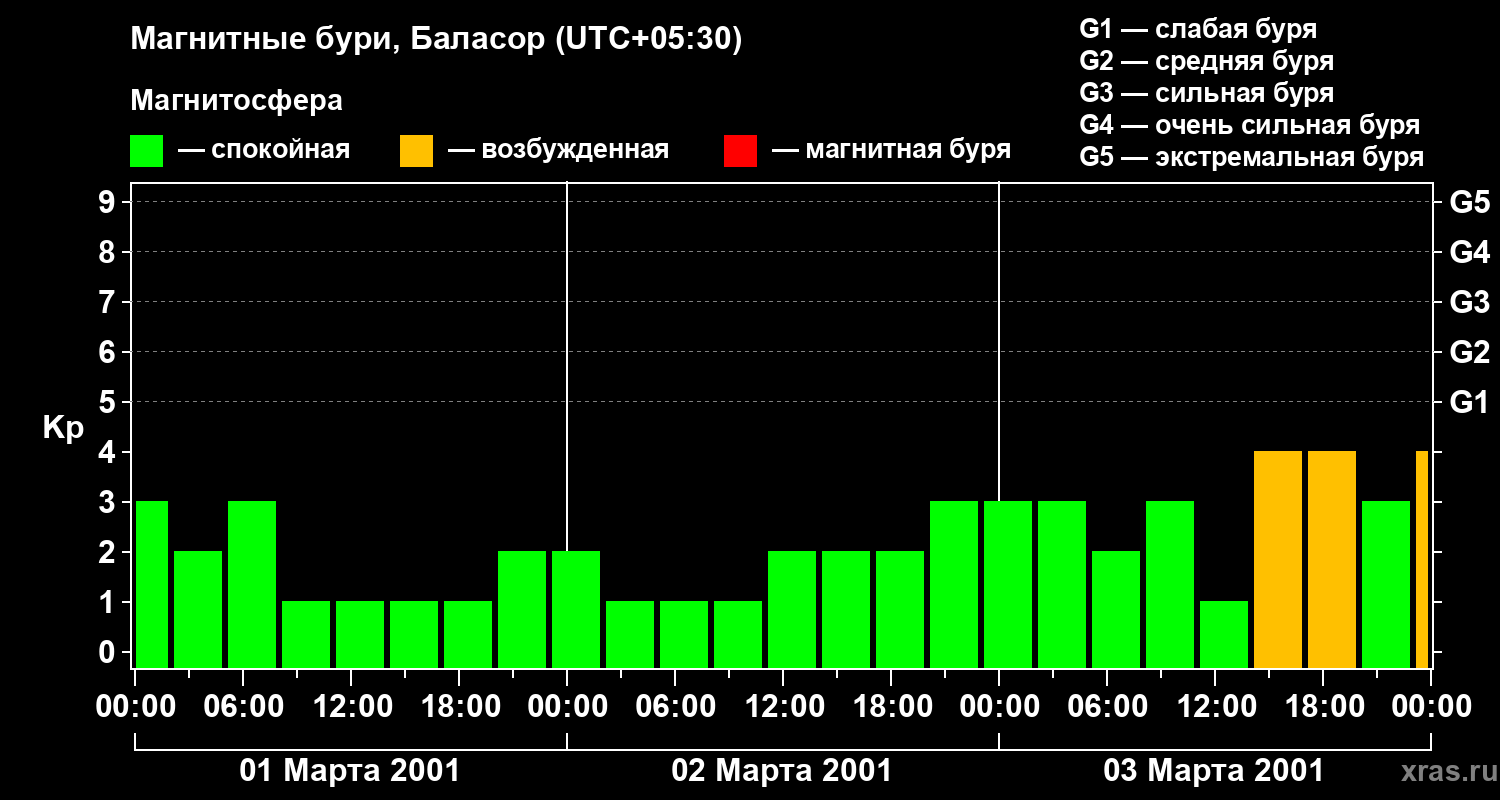Click the — магнитная буря legend label
This screenshot has height=800, width=1500.
click(891, 150)
